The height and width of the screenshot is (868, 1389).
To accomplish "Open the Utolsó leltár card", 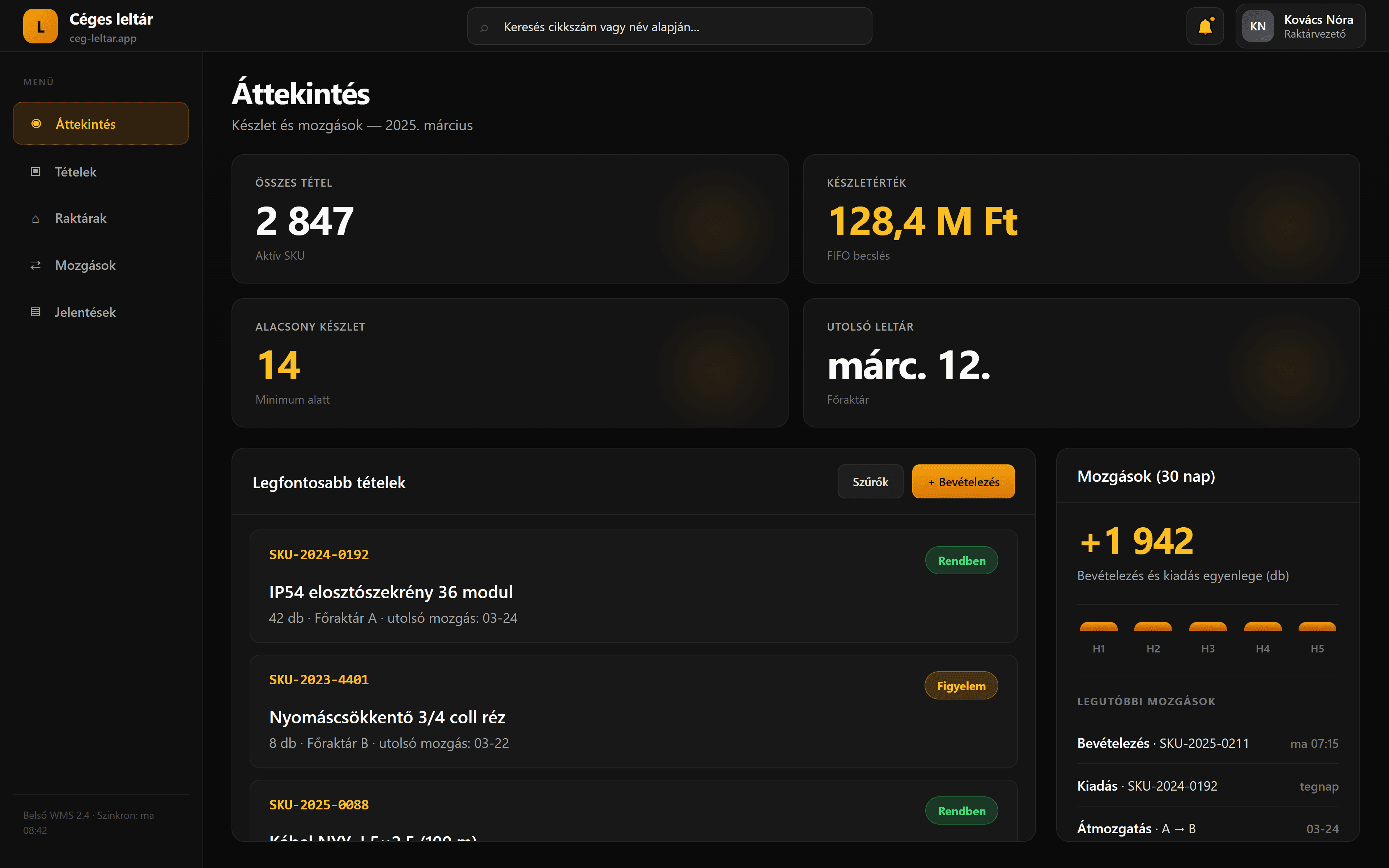I will 1081,362.
